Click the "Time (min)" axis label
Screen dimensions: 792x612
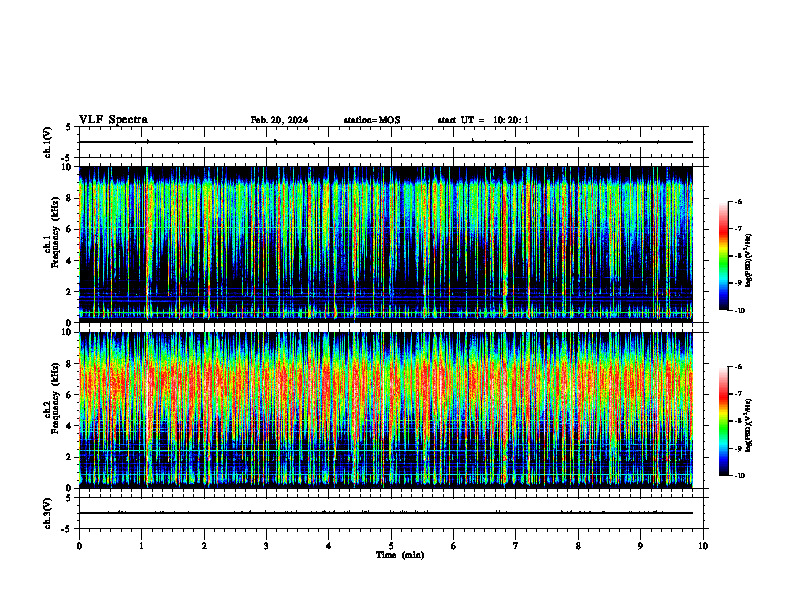[400, 555]
